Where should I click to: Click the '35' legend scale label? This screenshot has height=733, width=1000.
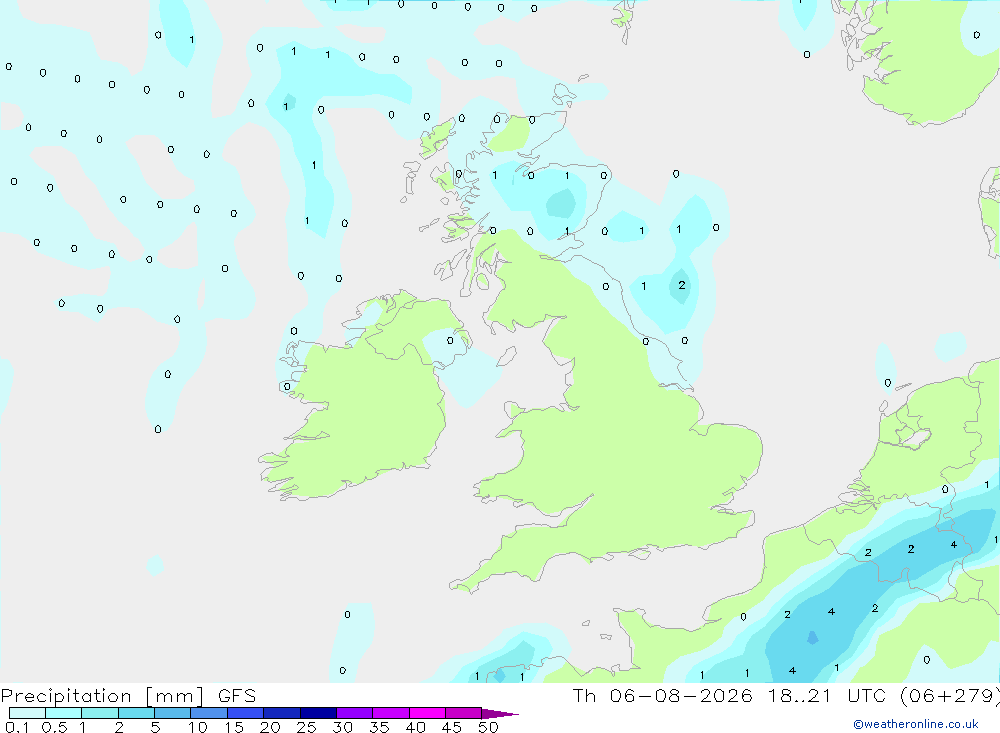[379, 727]
